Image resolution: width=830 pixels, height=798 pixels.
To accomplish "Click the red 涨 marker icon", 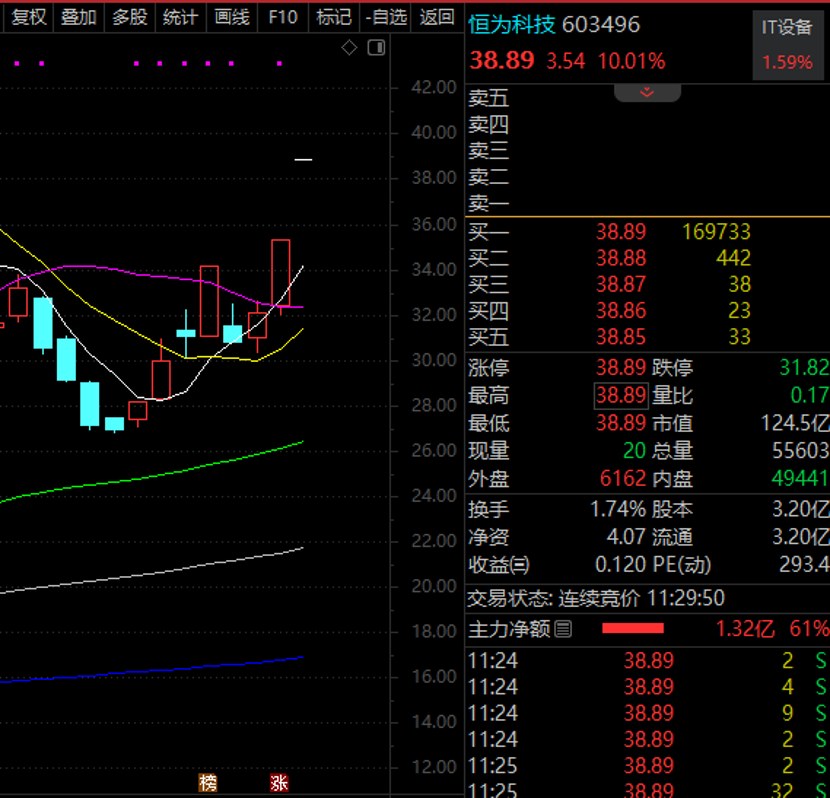I will click(x=278, y=783).
